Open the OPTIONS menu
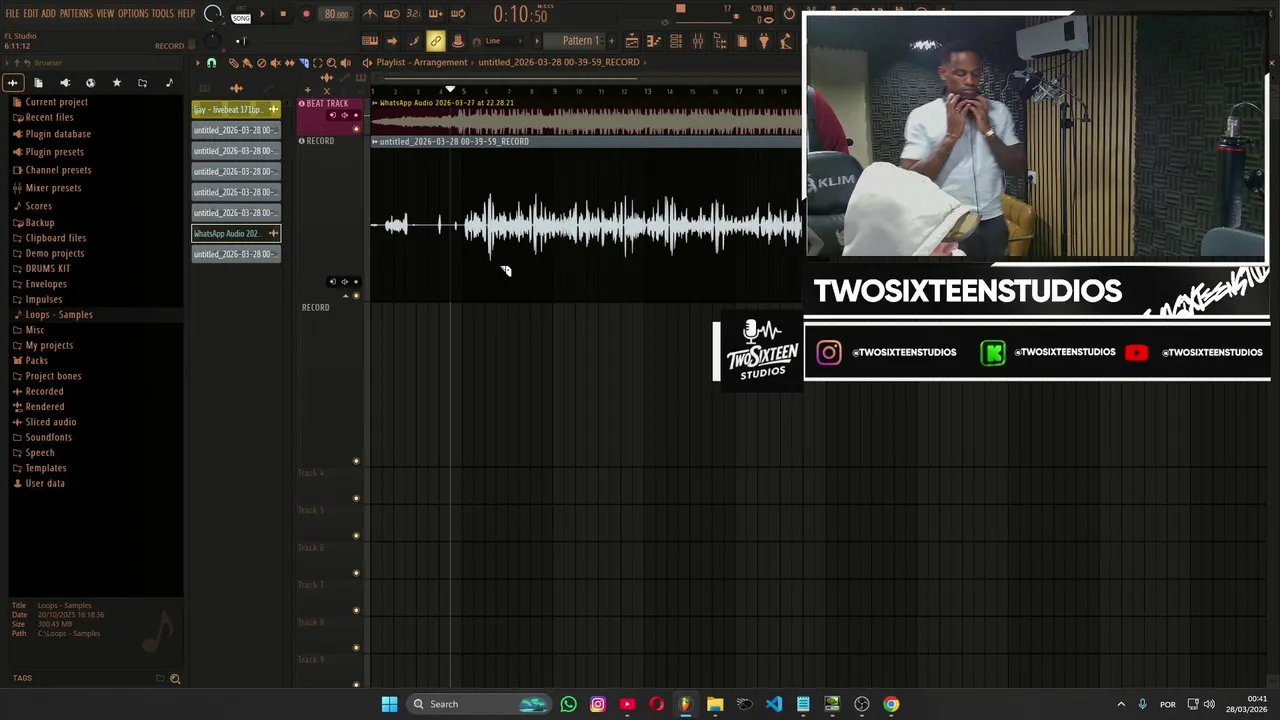 tap(133, 13)
